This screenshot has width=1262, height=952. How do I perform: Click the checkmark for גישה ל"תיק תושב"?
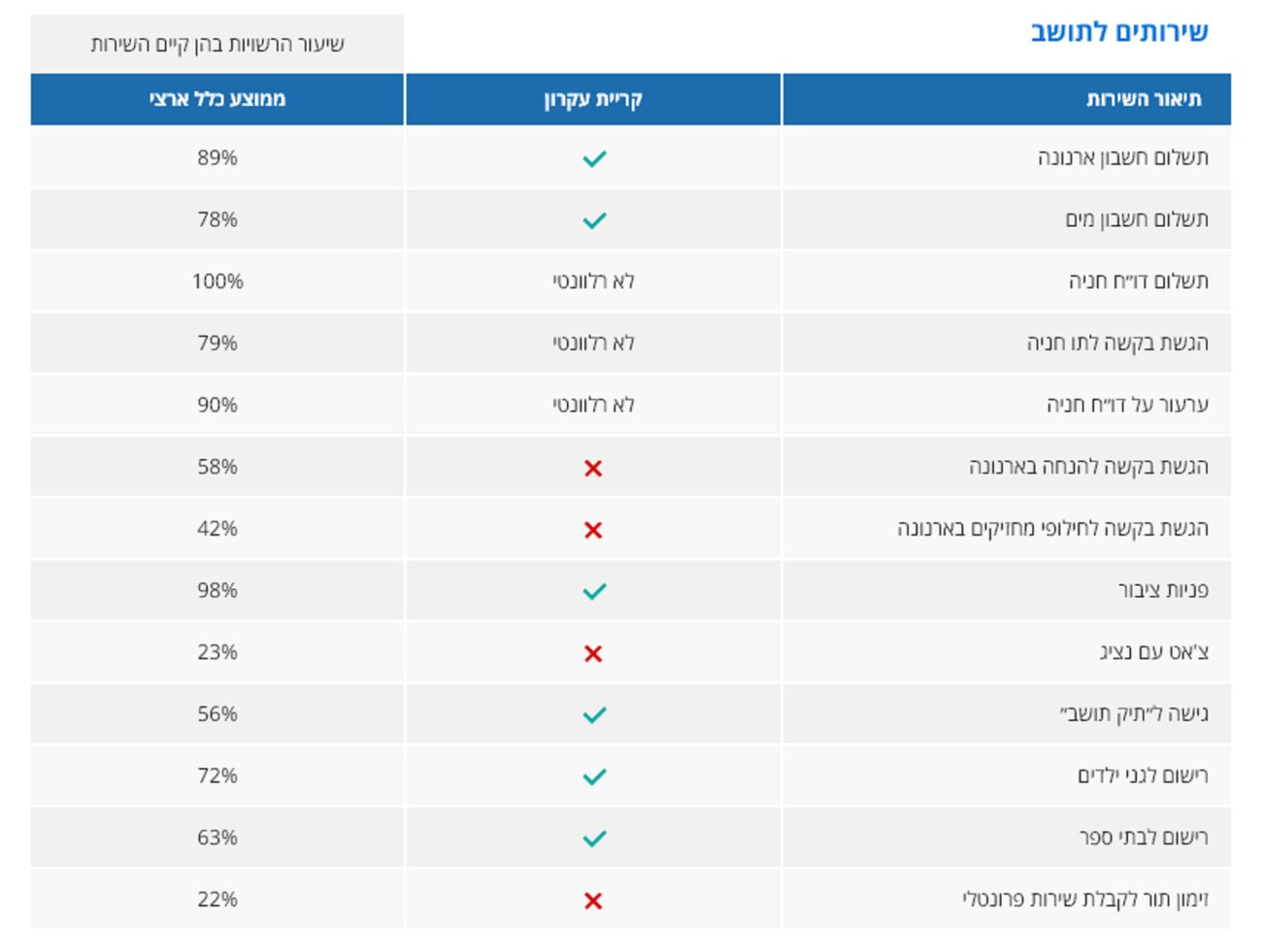594,715
